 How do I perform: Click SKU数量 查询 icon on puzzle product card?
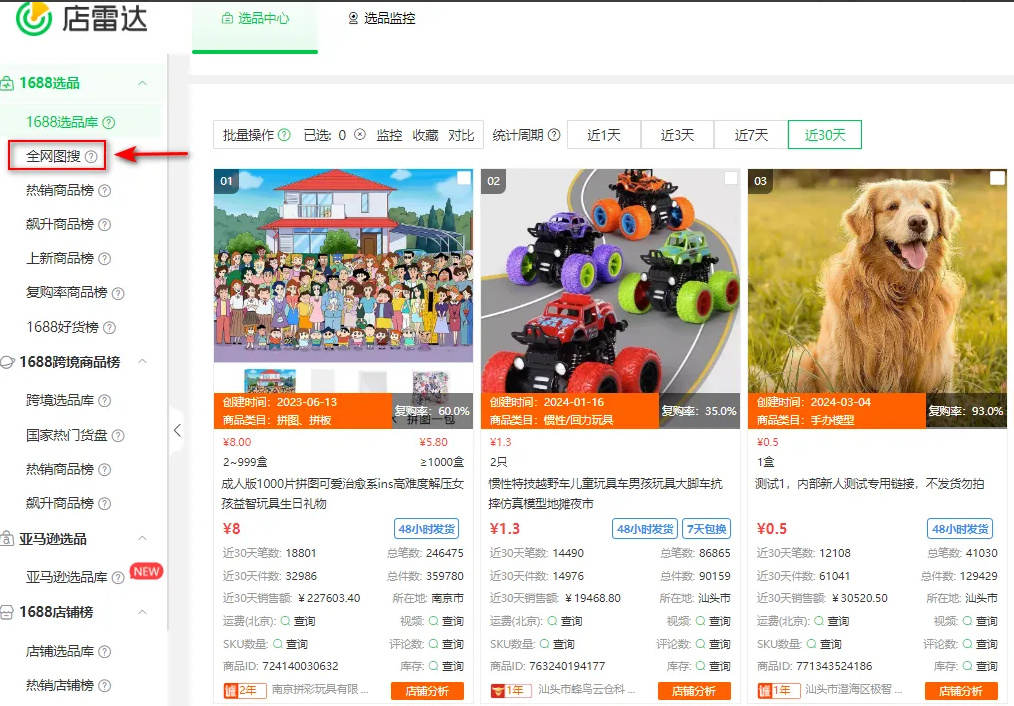pyautogui.click(x=277, y=644)
